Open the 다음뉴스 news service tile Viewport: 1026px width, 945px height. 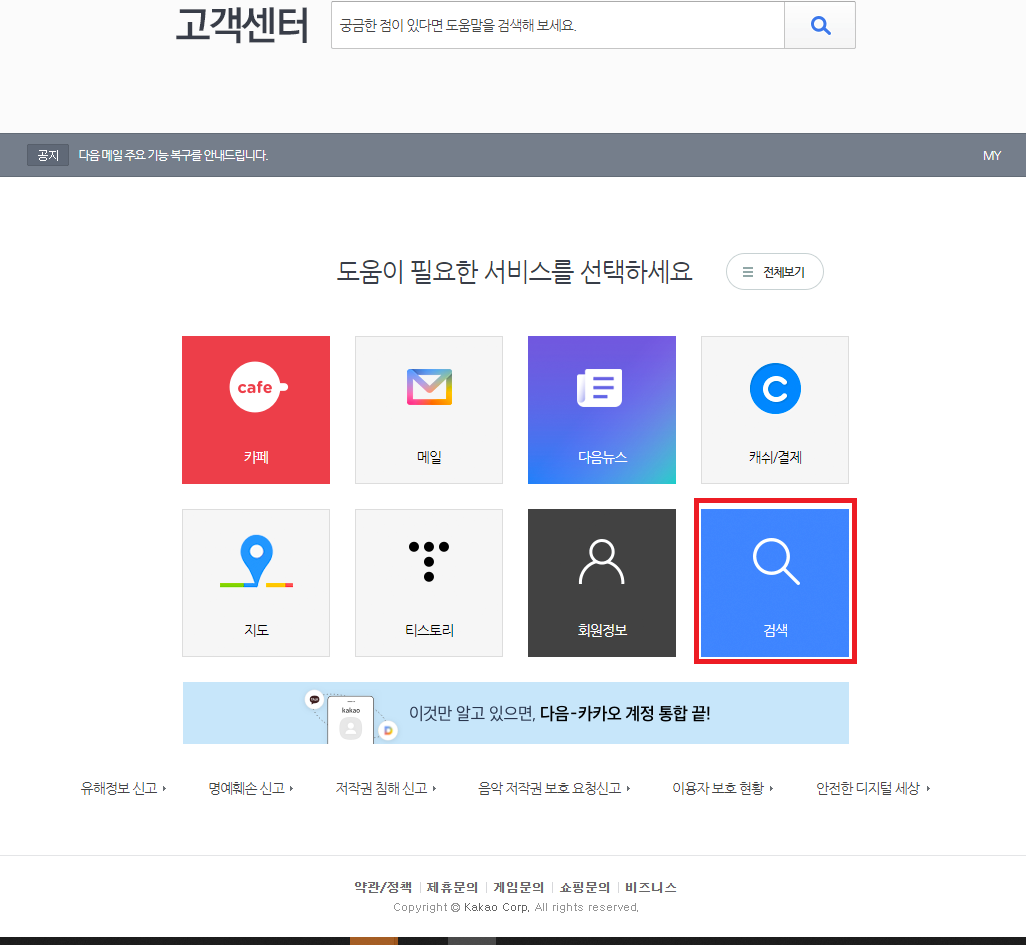tap(601, 410)
